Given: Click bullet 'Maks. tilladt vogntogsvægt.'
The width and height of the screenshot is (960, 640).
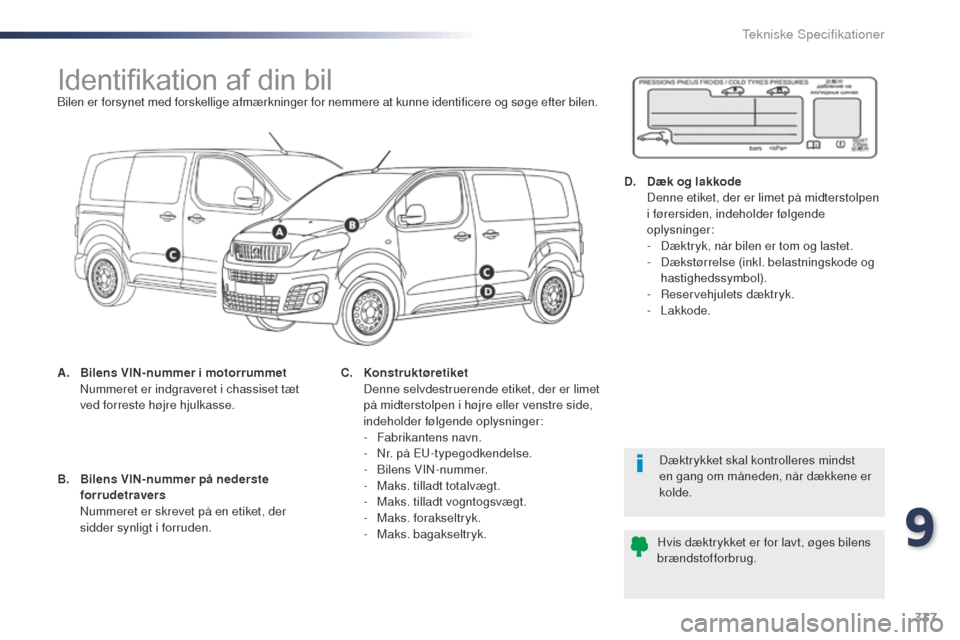Looking at the screenshot, I should [x=452, y=502].
